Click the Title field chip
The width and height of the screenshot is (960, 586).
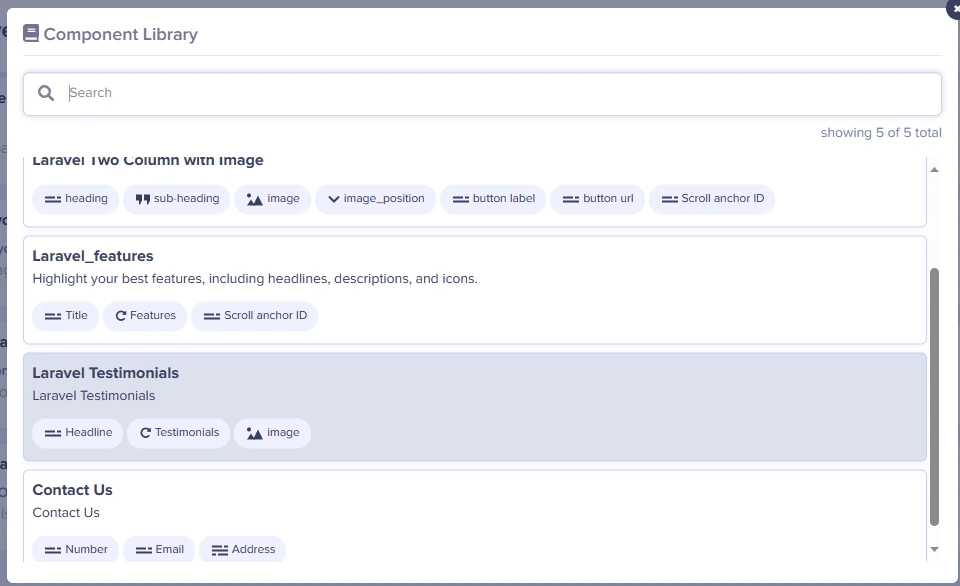click(x=66, y=316)
